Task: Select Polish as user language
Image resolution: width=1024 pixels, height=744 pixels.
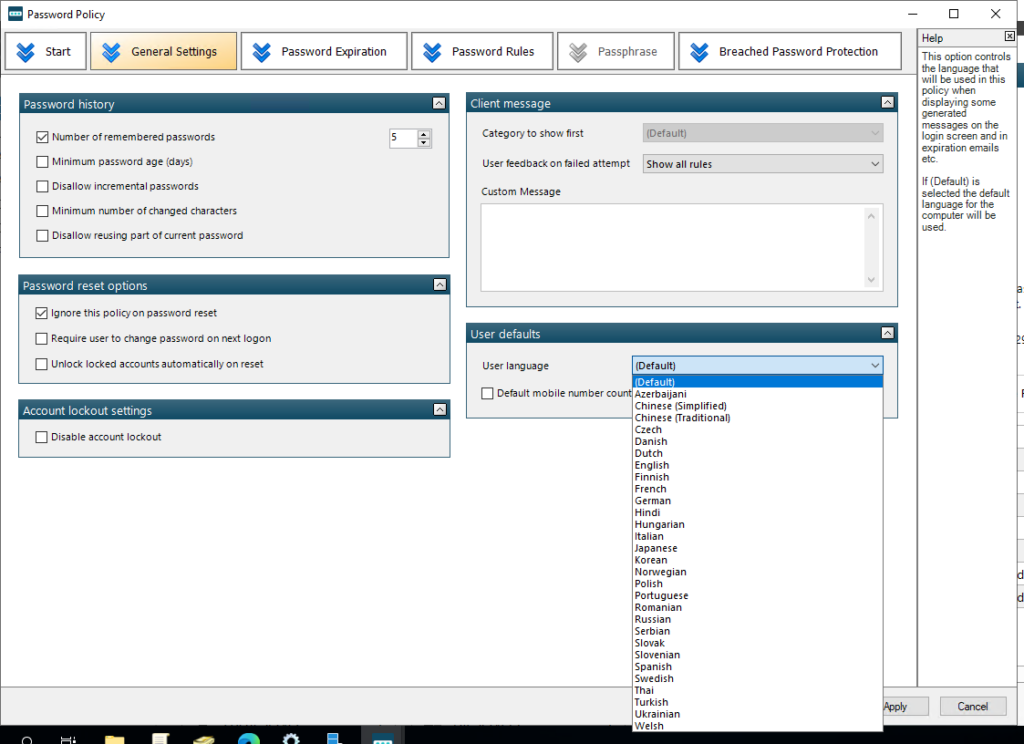Action: tap(758, 583)
